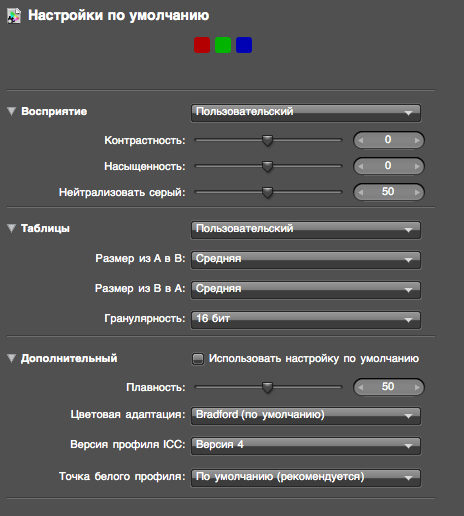464x516 pixels.
Task: Select the red color swatch
Action: point(202,45)
